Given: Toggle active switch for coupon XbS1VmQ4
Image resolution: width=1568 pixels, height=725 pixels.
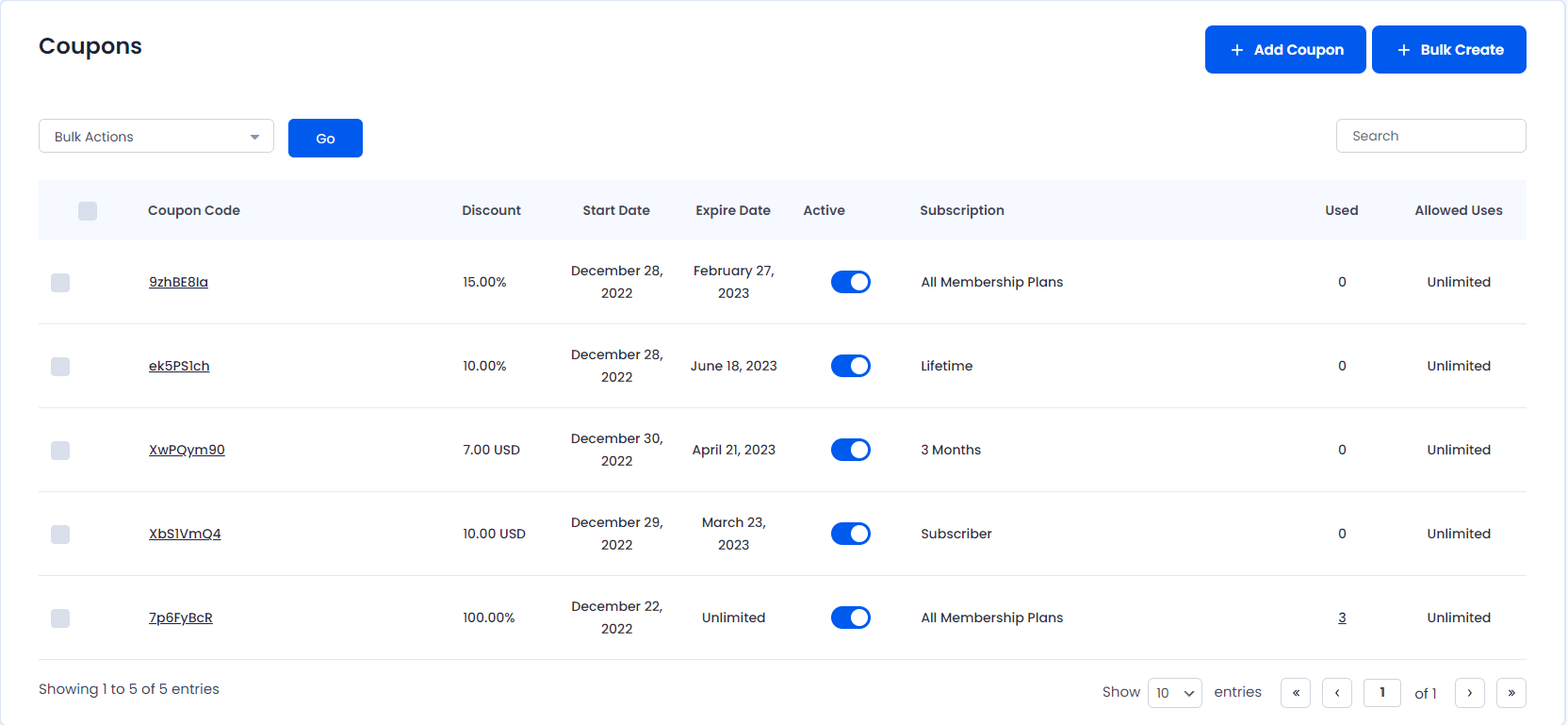Looking at the screenshot, I should click(x=851, y=534).
